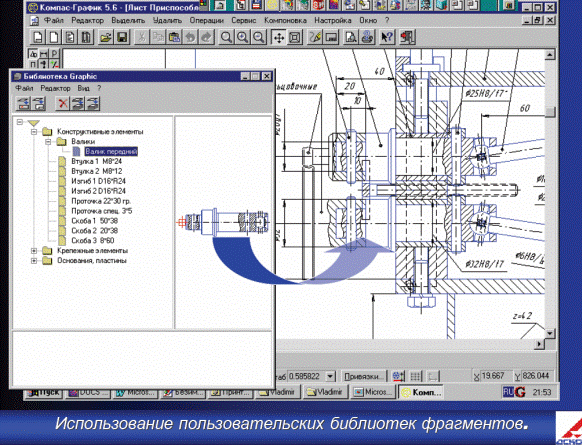Image resolution: width=582 pixels, height=445 pixels.
Task: Cut selection with the scissors icon
Action: tap(141, 37)
